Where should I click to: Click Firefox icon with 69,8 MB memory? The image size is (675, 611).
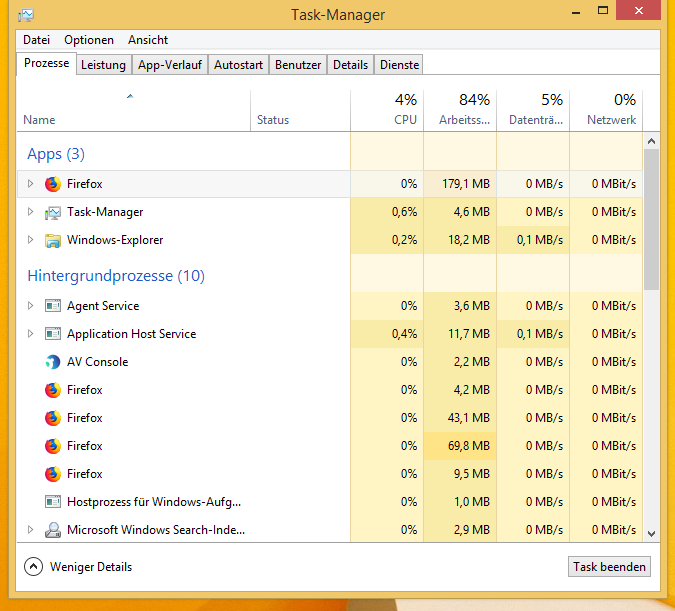[x=53, y=446]
